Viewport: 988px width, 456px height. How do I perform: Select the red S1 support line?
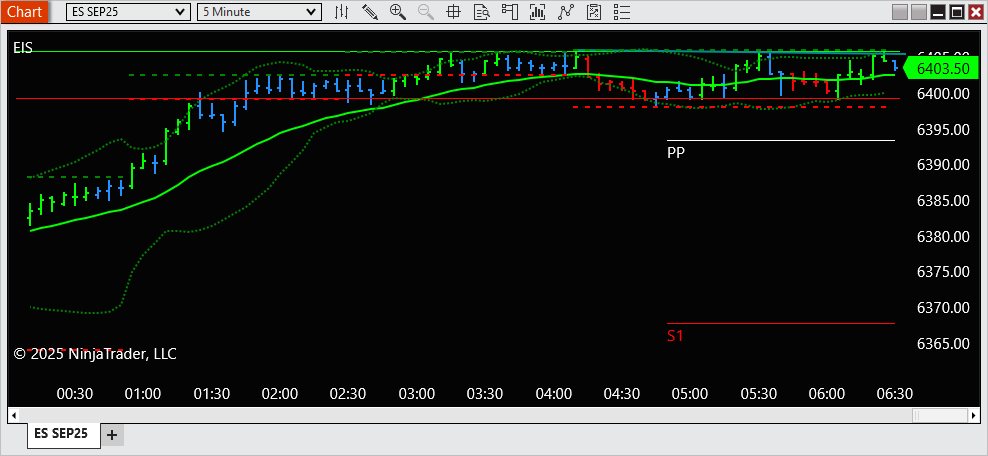tap(781, 323)
